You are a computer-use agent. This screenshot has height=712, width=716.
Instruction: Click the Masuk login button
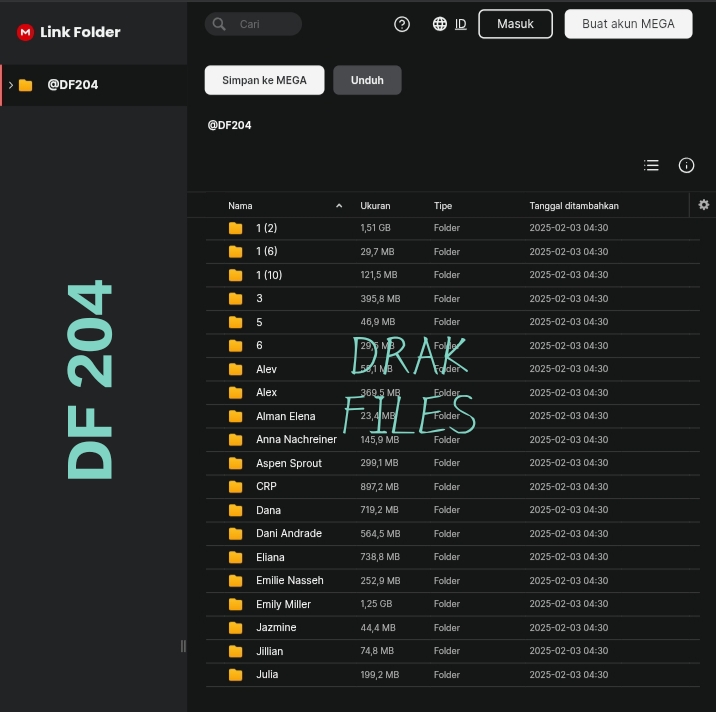[x=515, y=24]
